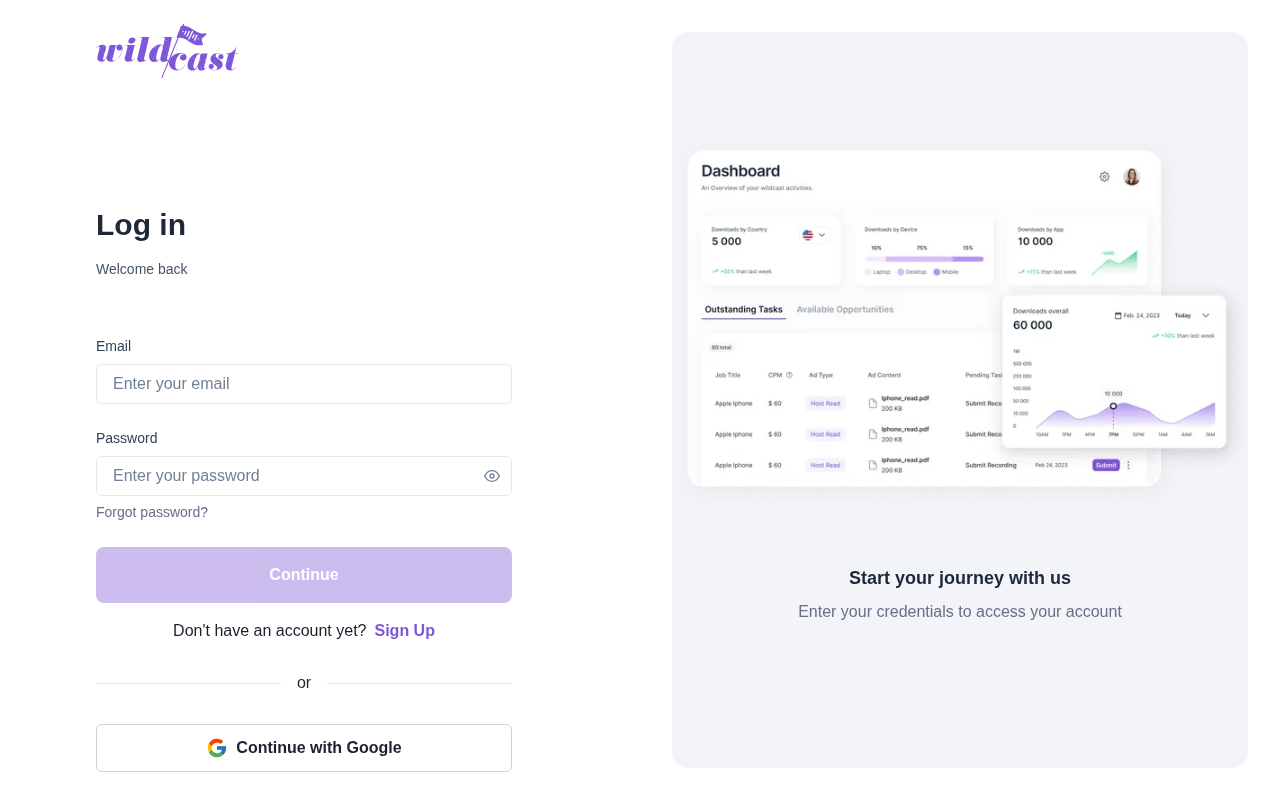Click the device usage progress bar in preview
Image resolution: width=1280 pixels, height=800 pixels.
[x=925, y=259]
